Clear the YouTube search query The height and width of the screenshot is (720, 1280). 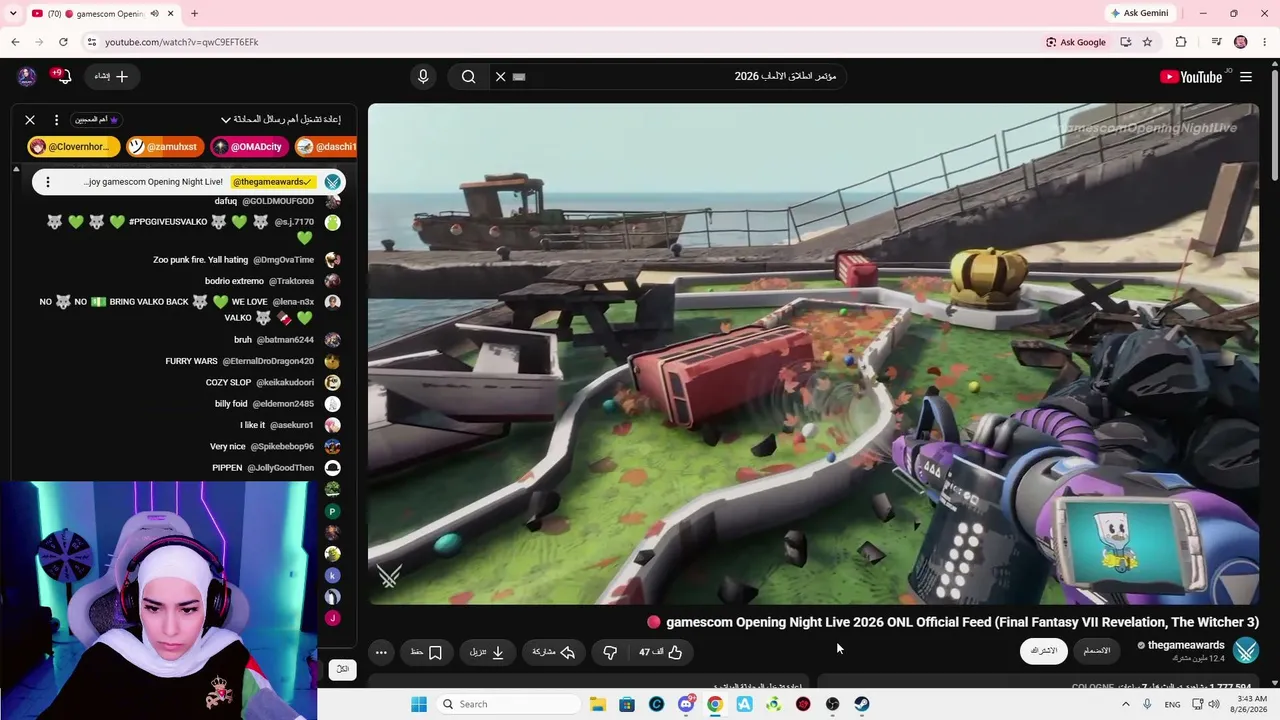click(501, 77)
